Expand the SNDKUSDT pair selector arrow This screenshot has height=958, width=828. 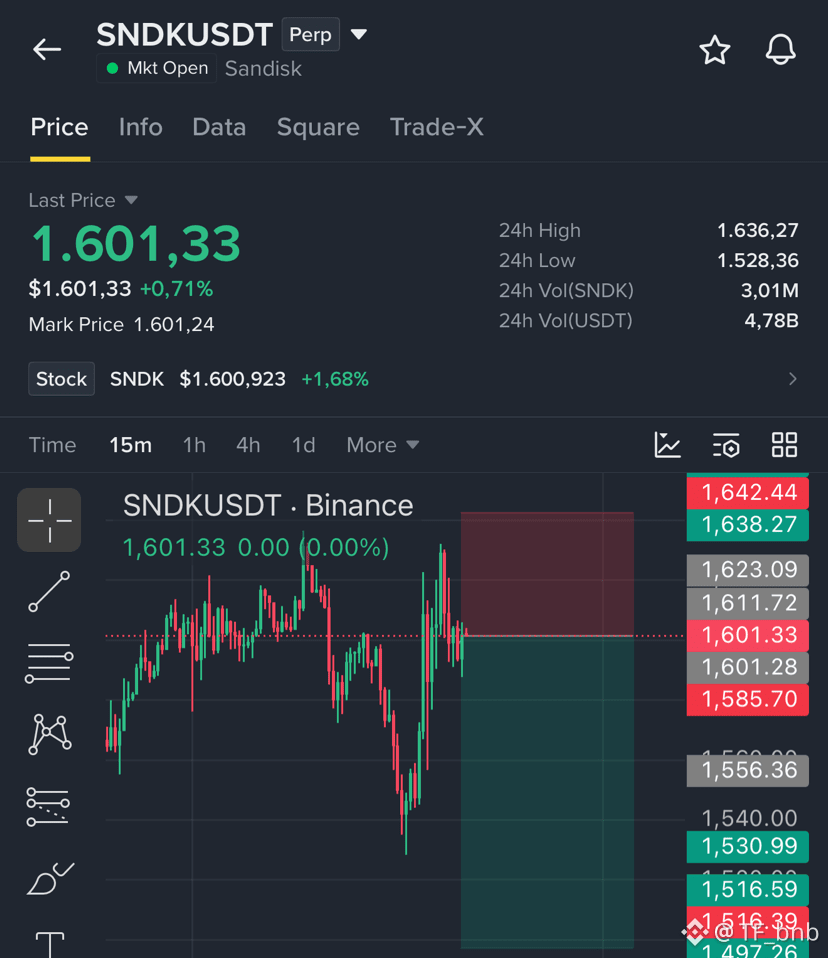(x=359, y=34)
